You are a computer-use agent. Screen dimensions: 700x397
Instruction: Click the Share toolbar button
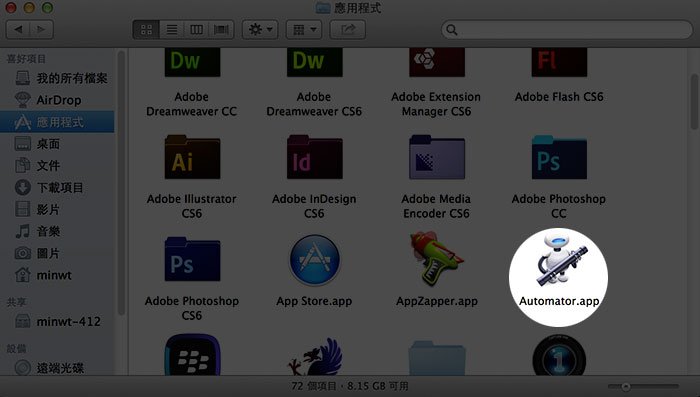pos(348,30)
